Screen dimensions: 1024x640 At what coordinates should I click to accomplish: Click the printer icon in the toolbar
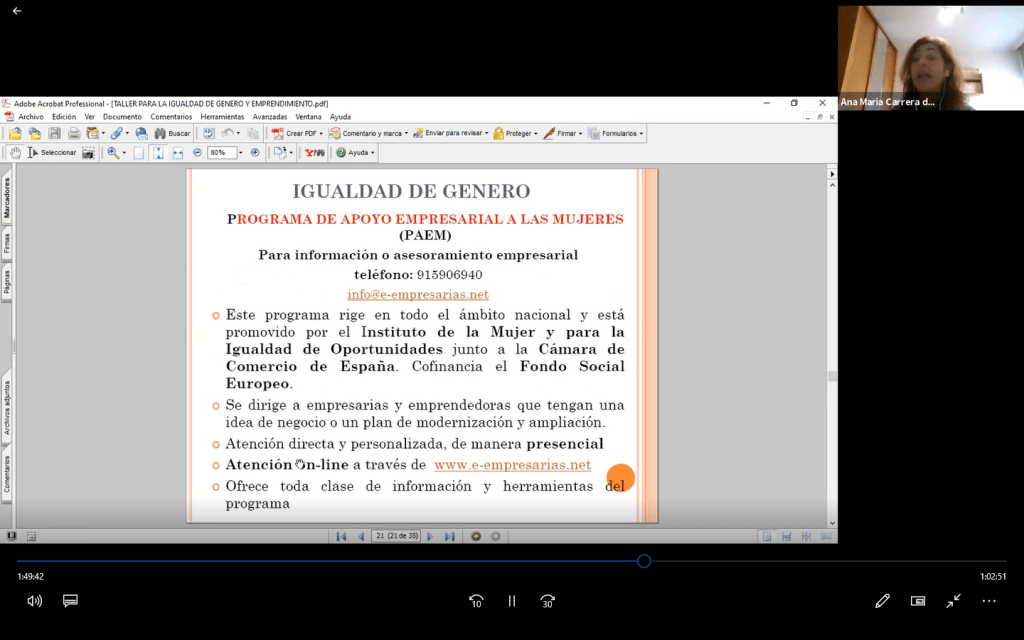coord(74,133)
